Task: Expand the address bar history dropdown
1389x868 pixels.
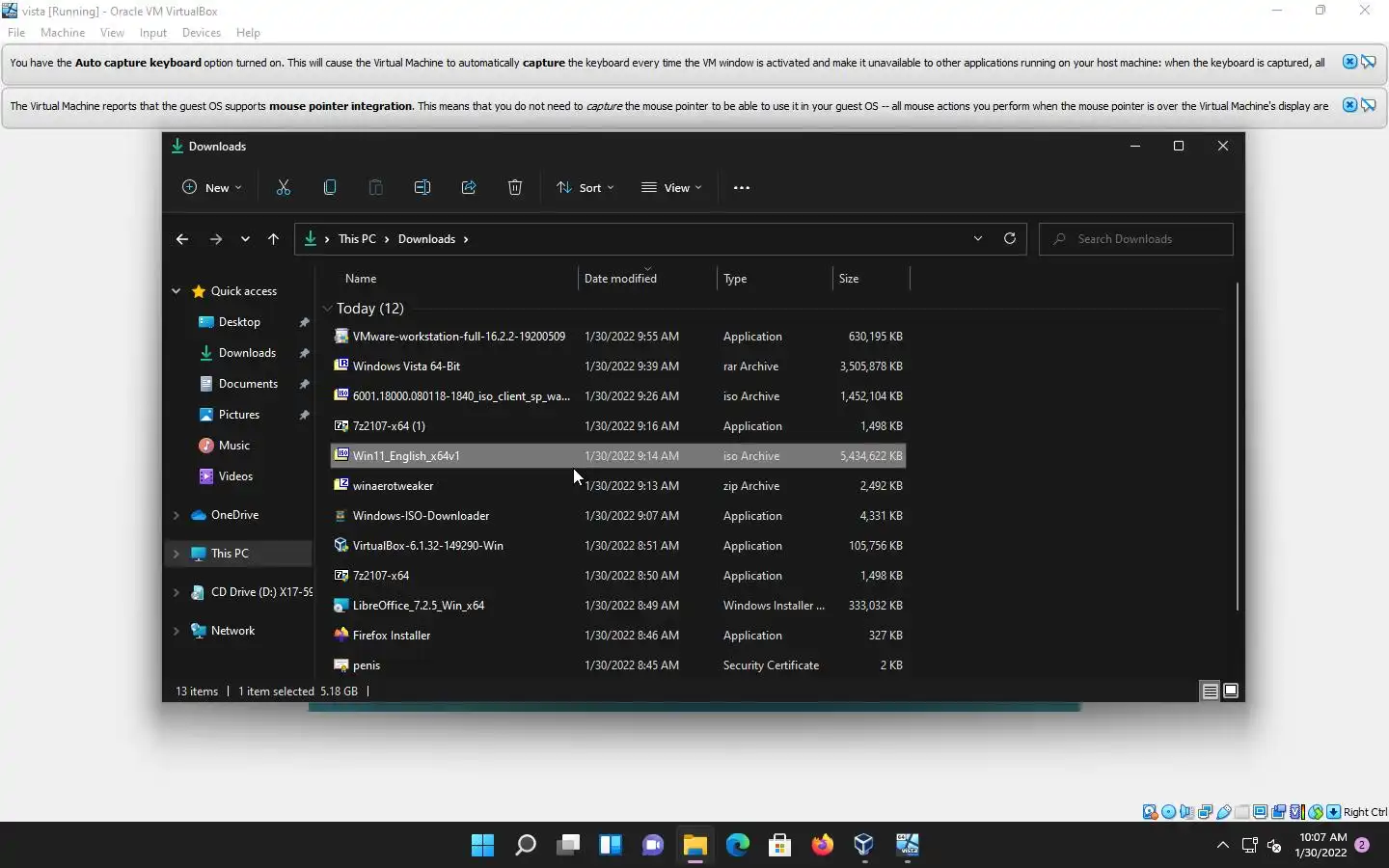Action: pos(978,239)
